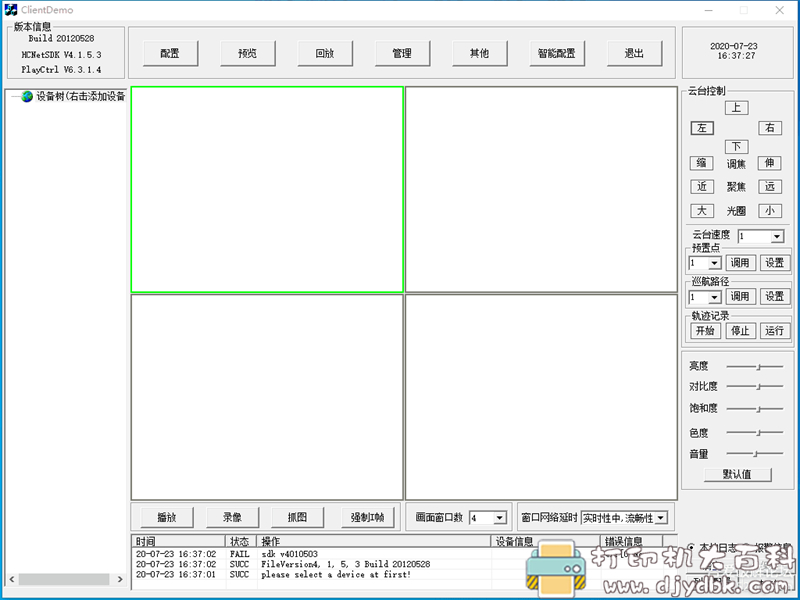The image size is (800, 600).
Task: Click the 'HCNetSDK V4.1.5.3' version text
Action: click(x=61, y=55)
